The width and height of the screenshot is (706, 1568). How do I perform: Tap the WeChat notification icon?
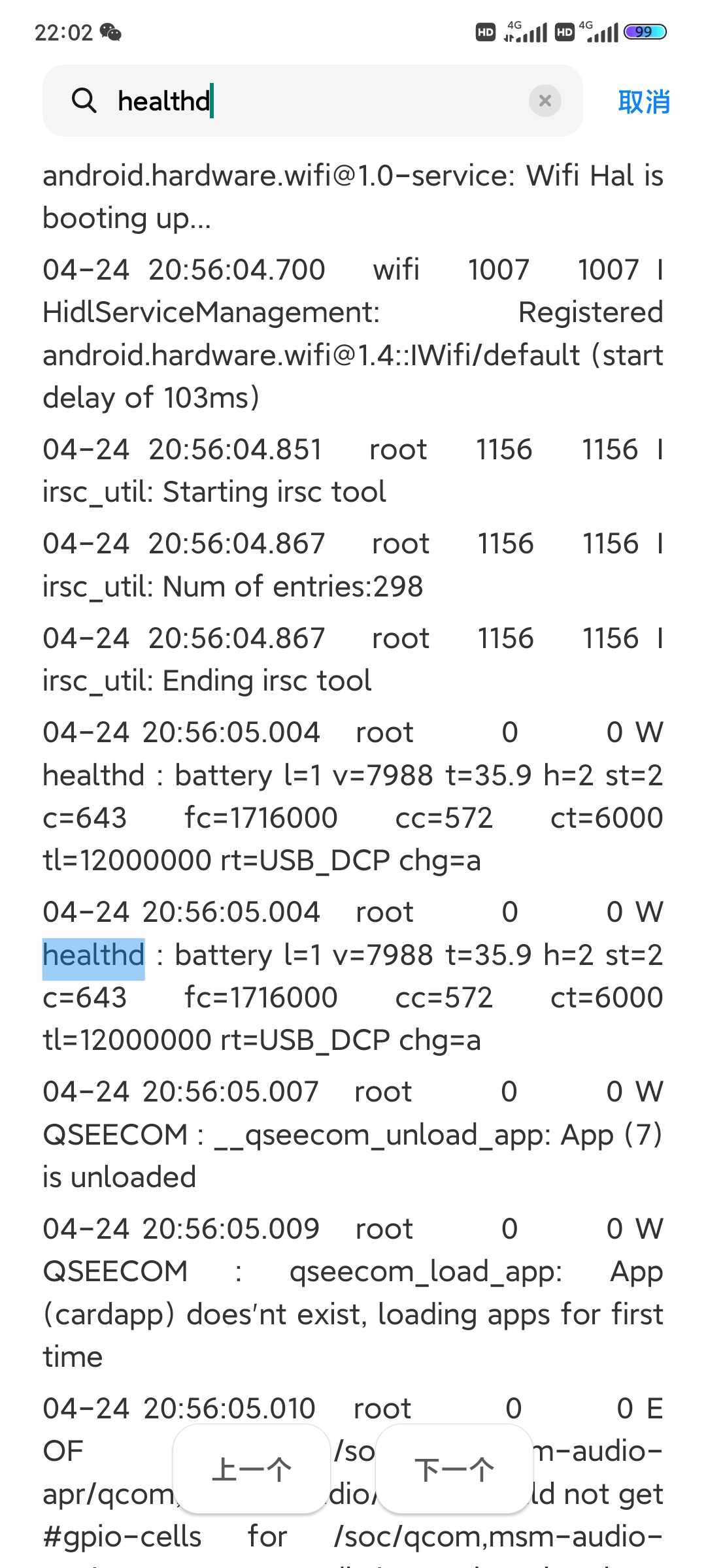[x=110, y=32]
